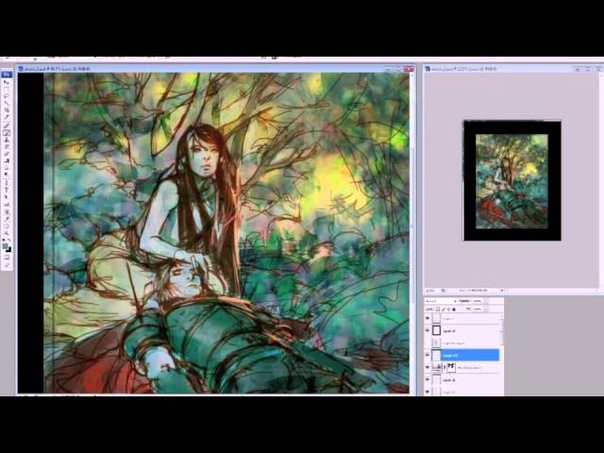Image resolution: width=604 pixels, height=453 pixels.
Task: Enable lock all padlock icon
Action: pyautogui.click(x=454, y=309)
